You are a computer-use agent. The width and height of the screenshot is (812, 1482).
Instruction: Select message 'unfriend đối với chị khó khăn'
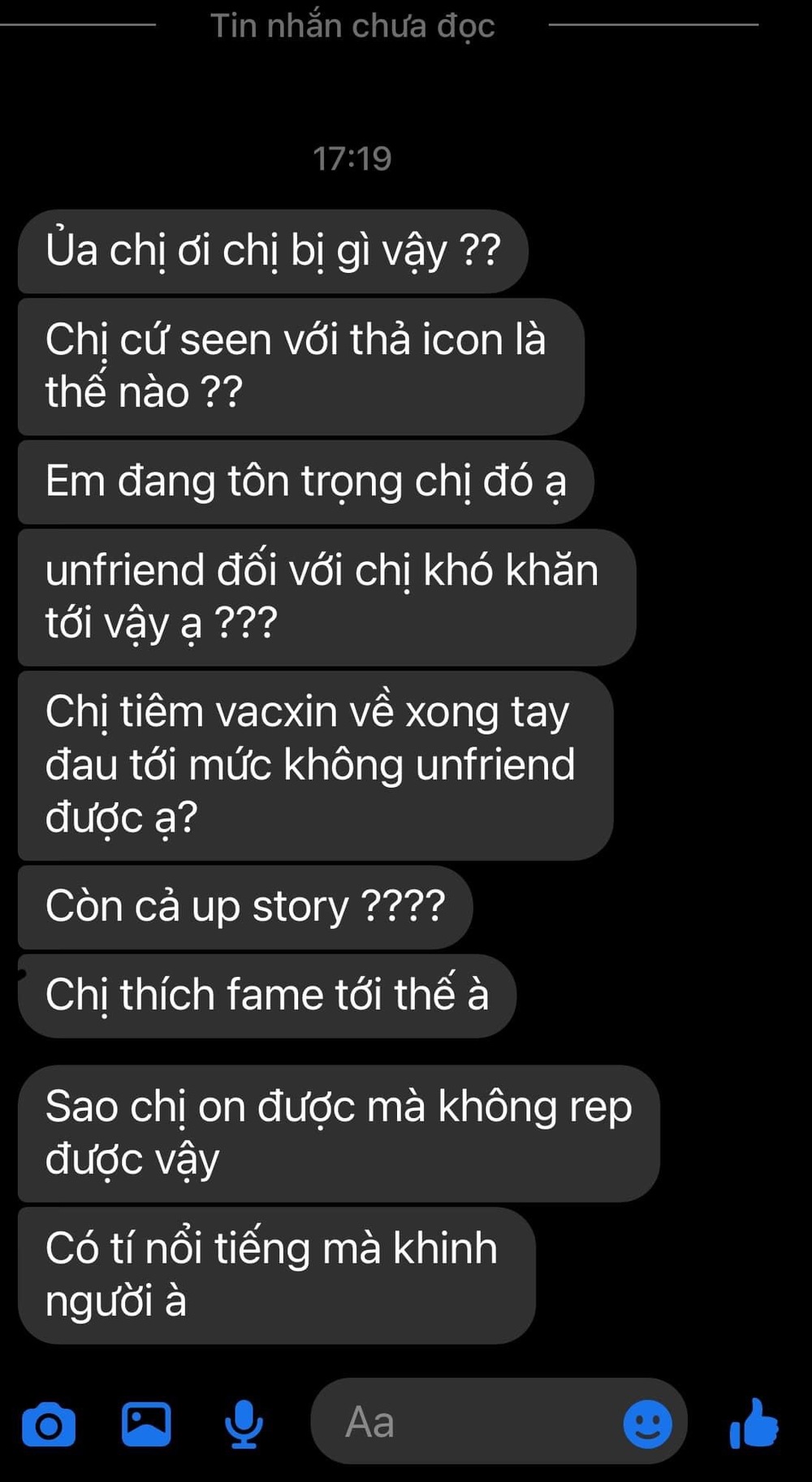326,597
